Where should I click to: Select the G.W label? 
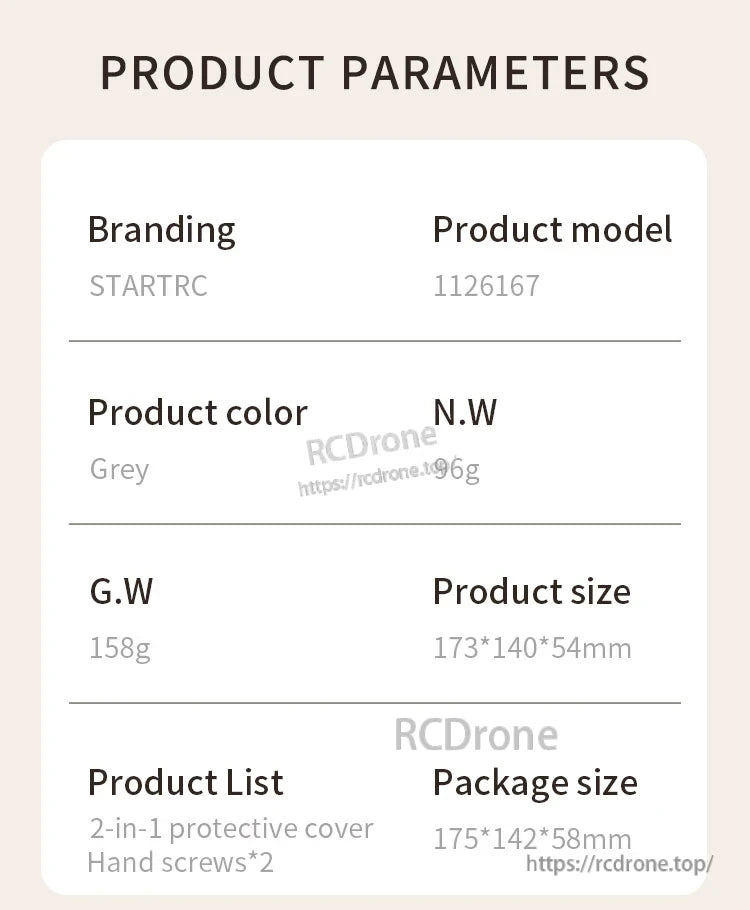(x=121, y=592)
